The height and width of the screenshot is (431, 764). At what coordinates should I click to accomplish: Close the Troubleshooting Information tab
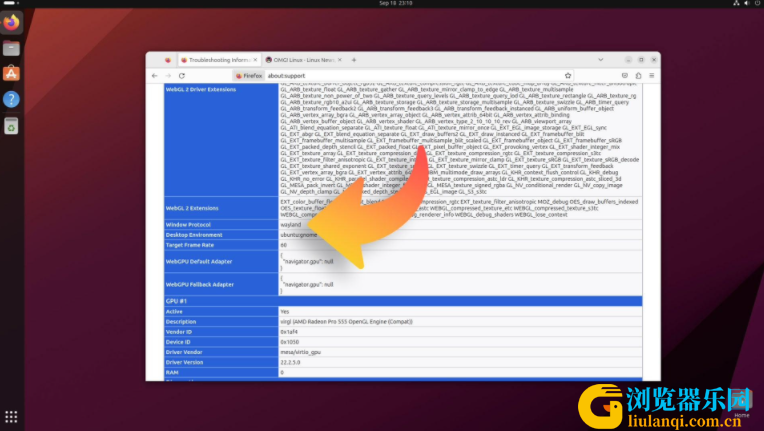255,60
